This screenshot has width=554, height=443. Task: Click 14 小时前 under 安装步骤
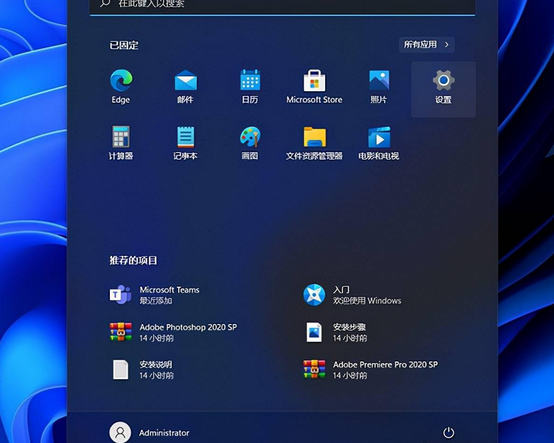350,338
